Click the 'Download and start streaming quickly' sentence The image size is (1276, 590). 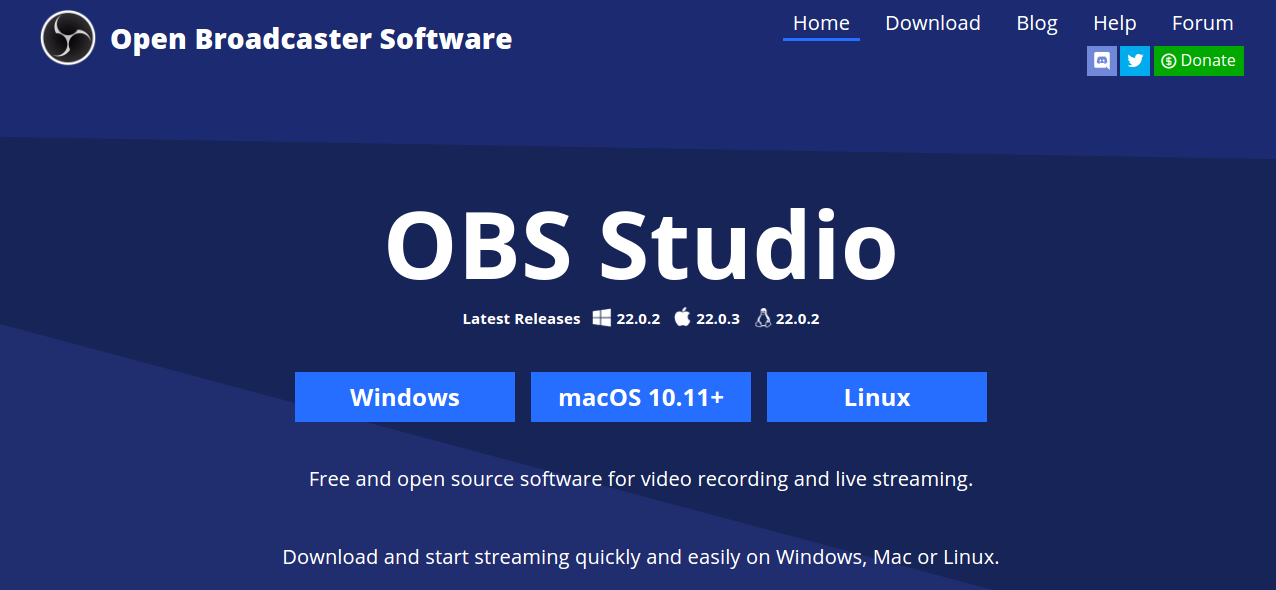(x=641, y=557)
